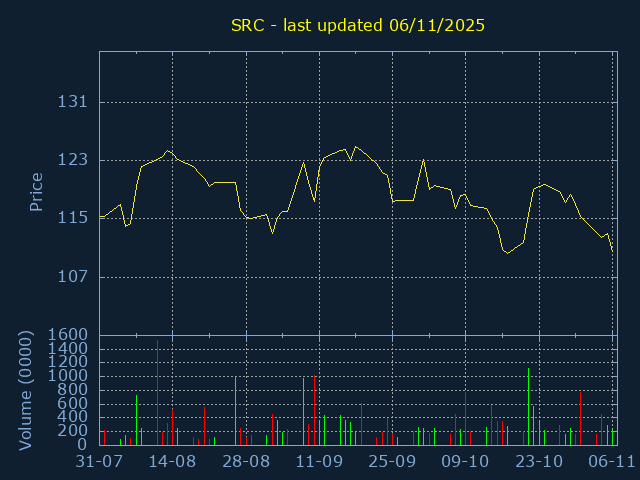The width and height of the screenshot is (640, 480).
Task: Click the 115 price axis label
Action: (x=73, y=218)
